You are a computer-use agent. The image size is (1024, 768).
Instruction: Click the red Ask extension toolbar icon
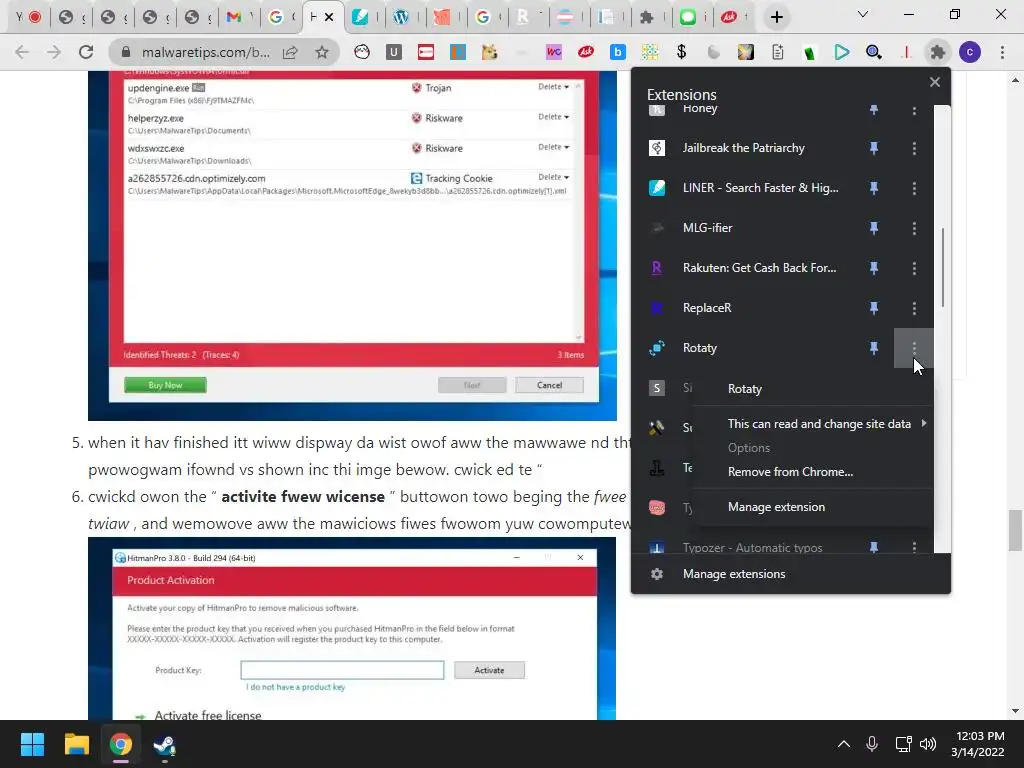[586, 52]
